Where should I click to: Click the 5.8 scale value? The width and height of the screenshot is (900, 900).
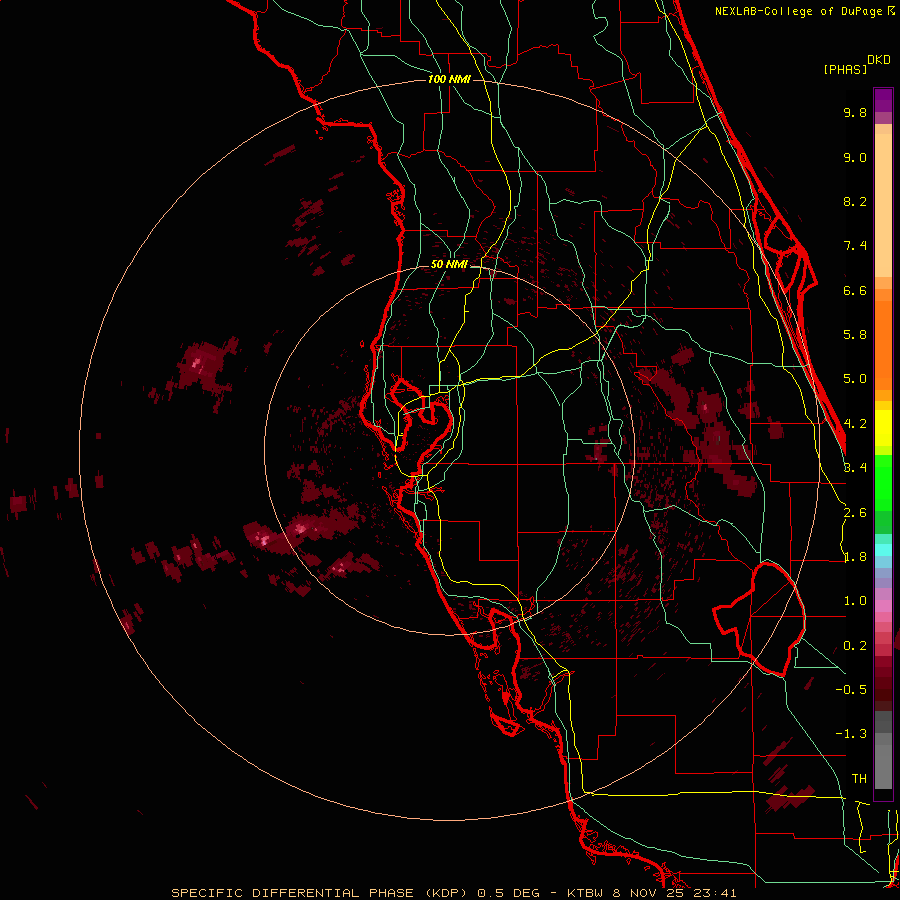point(855,335)
